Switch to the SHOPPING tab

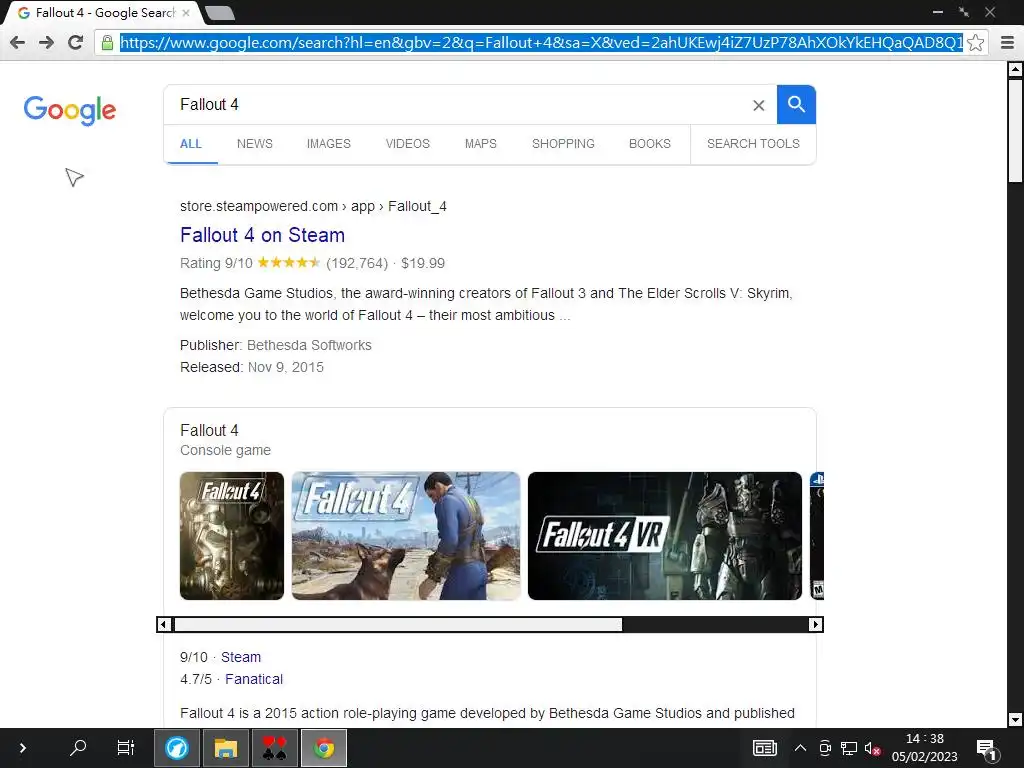click(x=563, y=144)
